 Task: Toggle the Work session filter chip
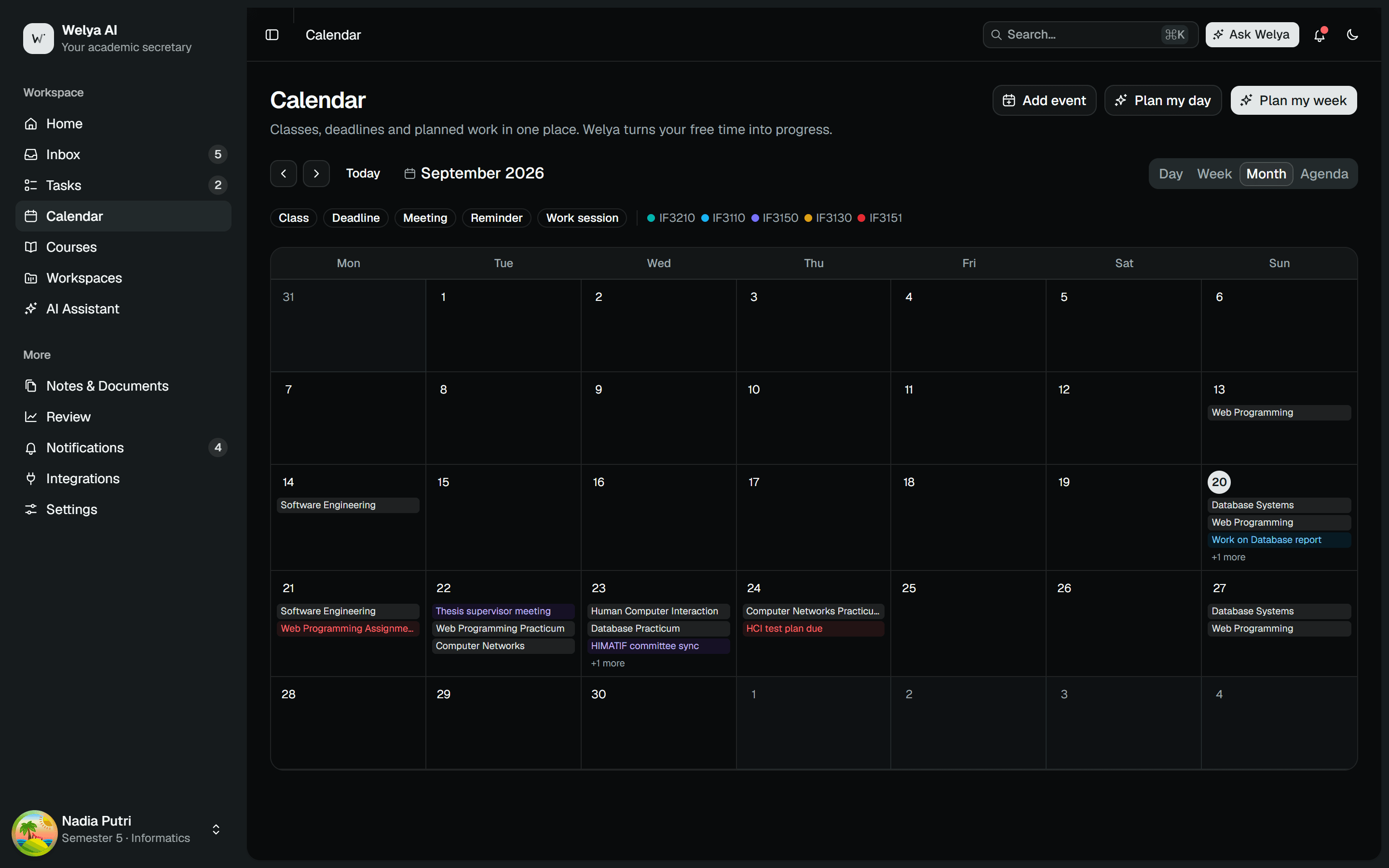(x=582, y=218)
